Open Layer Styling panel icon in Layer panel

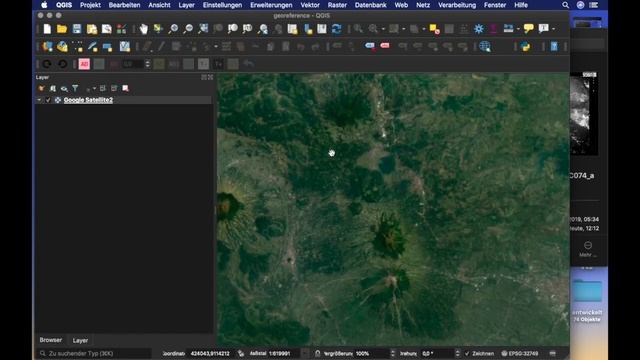pos(41,88)
